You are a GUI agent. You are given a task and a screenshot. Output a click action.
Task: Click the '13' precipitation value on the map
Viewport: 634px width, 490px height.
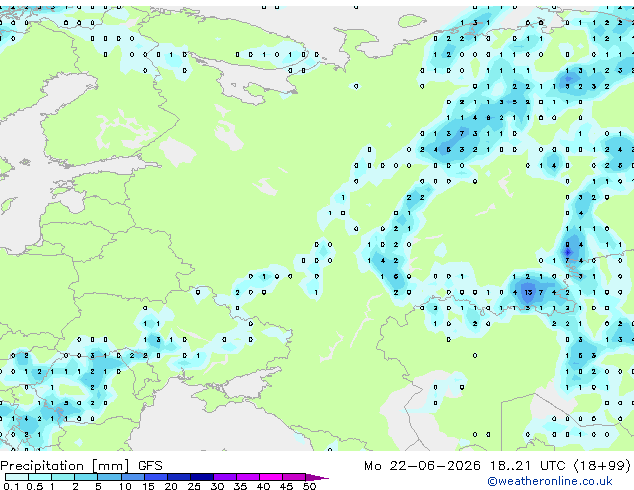528,292
